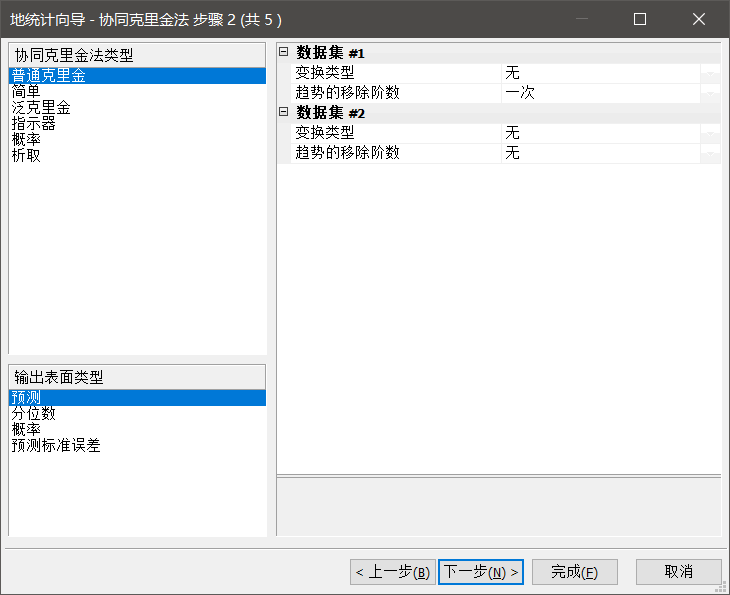The image size is (730, 595).
Task: Open 趋势的移除阶数 dropdown for 数据集 #2
Action: [x=710, y=153]
